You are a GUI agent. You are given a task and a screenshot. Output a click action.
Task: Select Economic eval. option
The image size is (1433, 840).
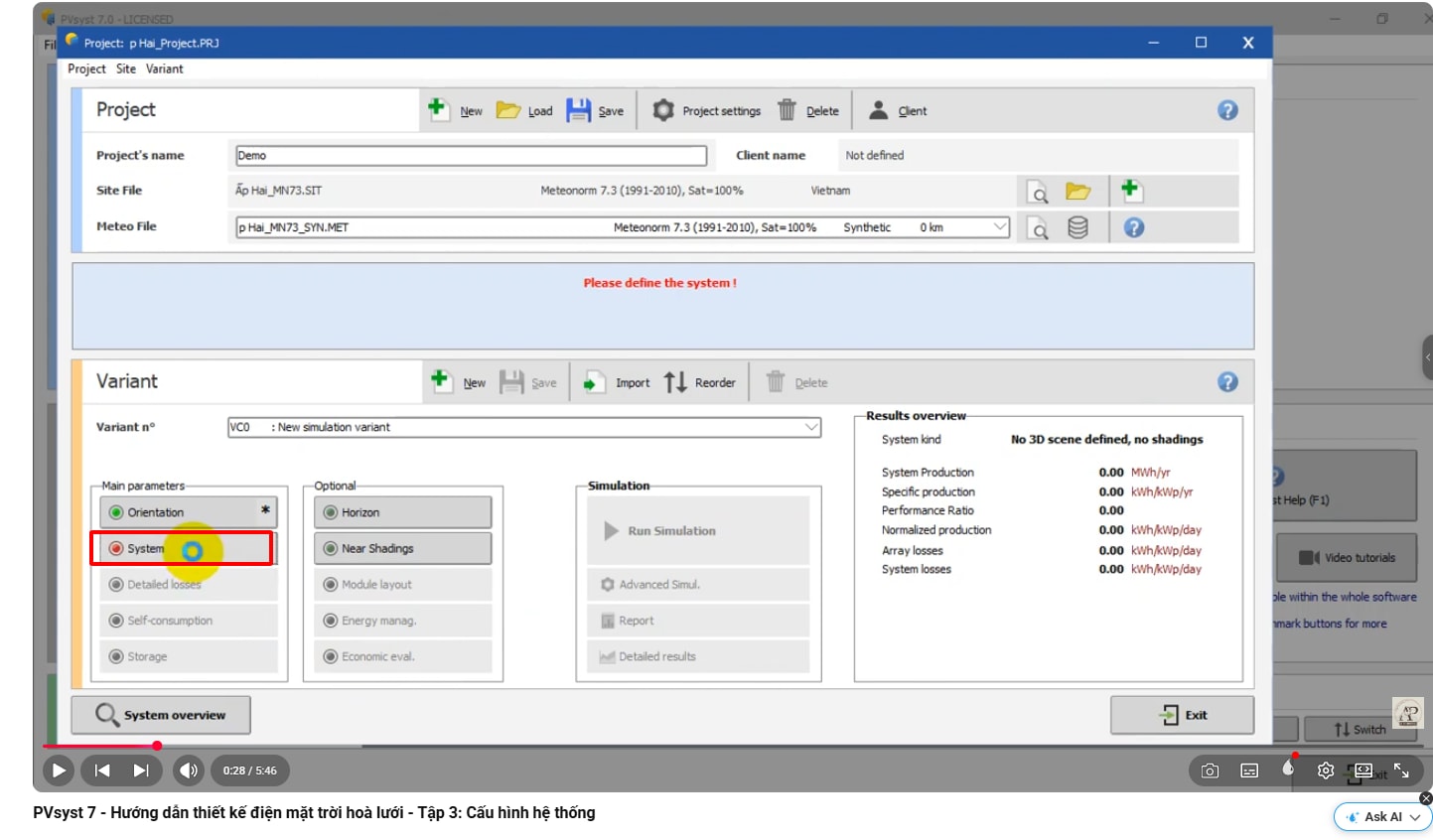point(402,656)
